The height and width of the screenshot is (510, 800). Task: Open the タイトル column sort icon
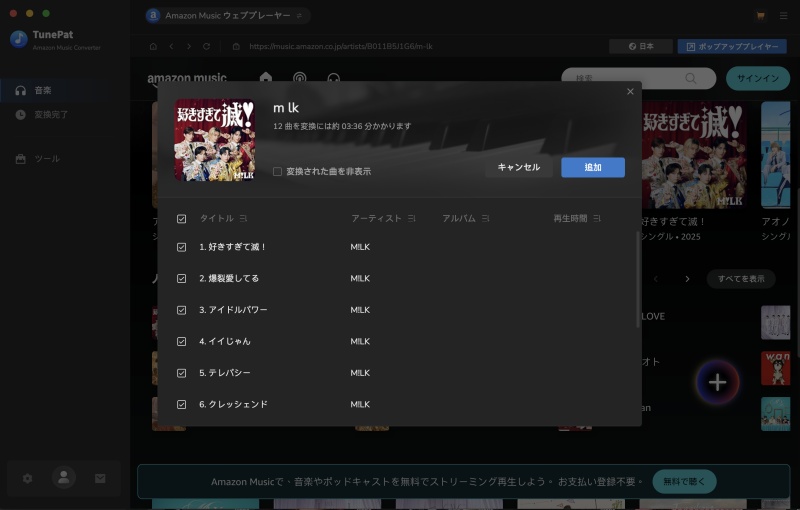click(x=243, y=218)
